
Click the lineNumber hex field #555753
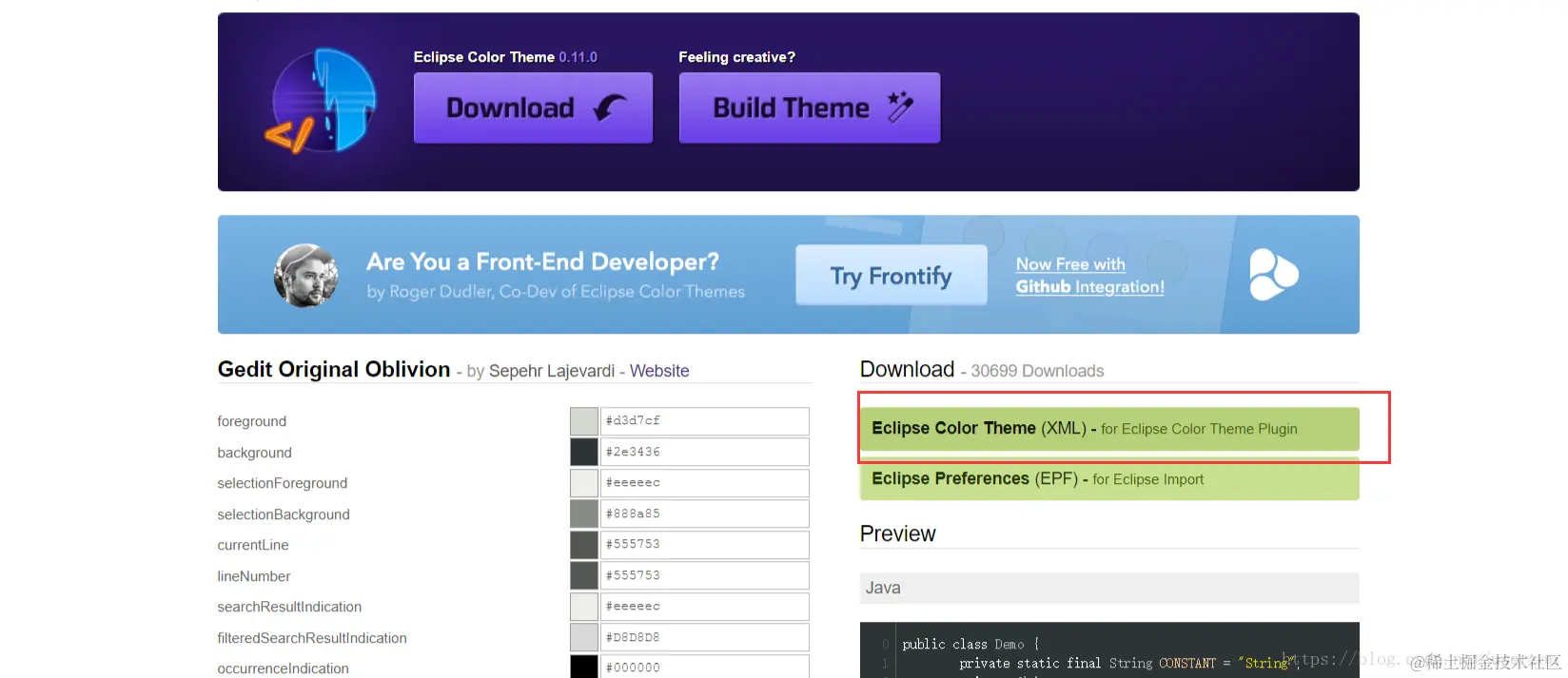705,575
